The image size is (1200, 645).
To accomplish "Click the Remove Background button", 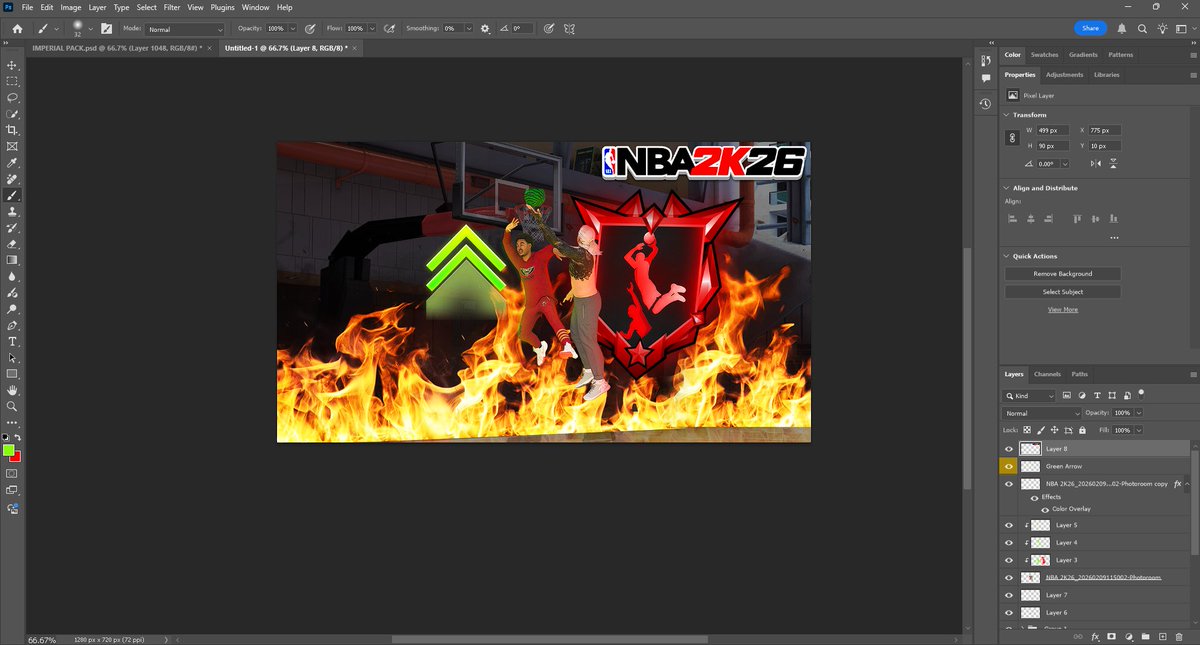I will [x=1062, y=273].
